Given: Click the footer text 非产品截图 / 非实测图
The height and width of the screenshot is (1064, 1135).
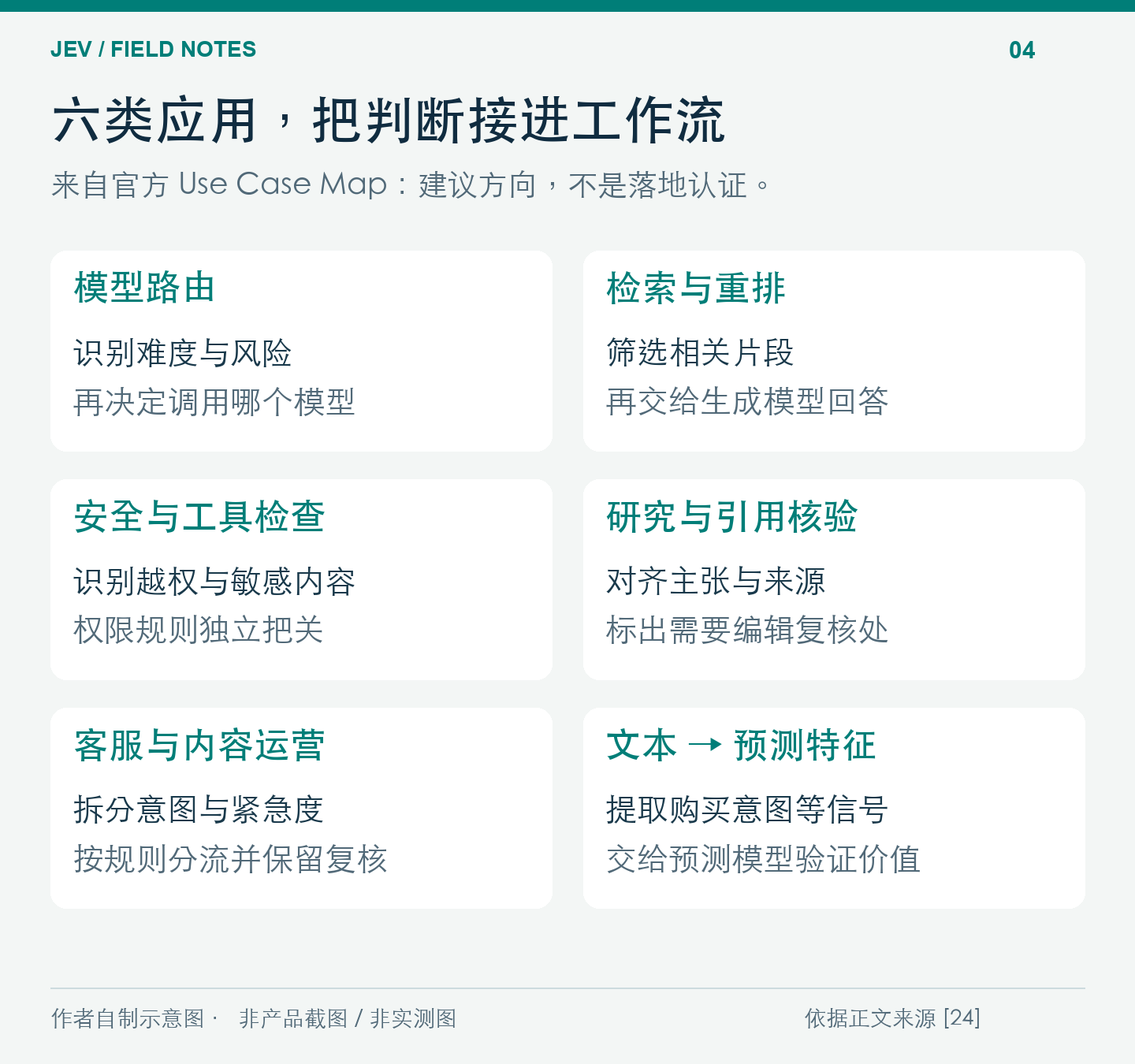Looking at the screenshot, I should click(348, 1018).
